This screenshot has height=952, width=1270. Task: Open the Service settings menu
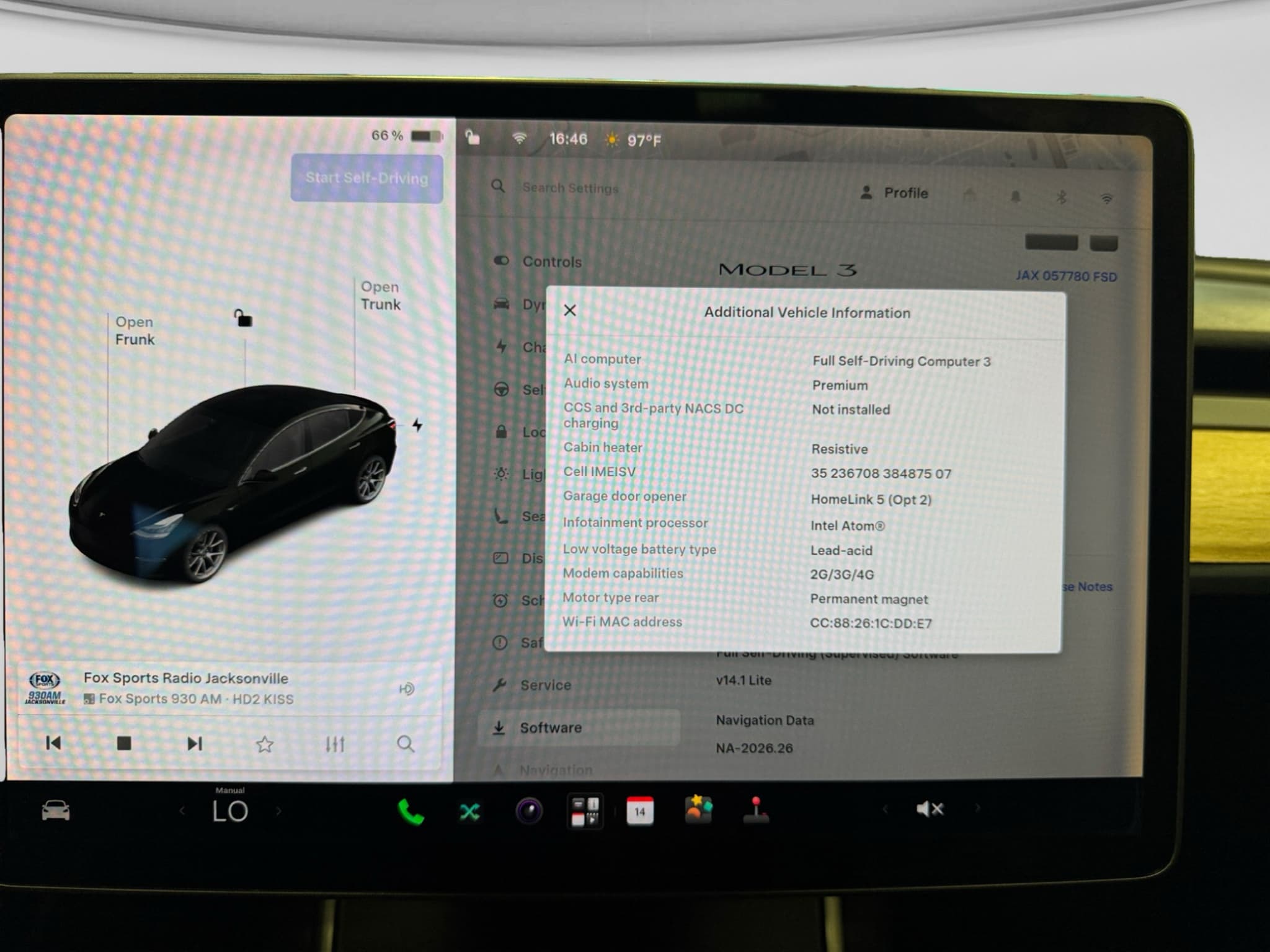click(x=532, y=685)
